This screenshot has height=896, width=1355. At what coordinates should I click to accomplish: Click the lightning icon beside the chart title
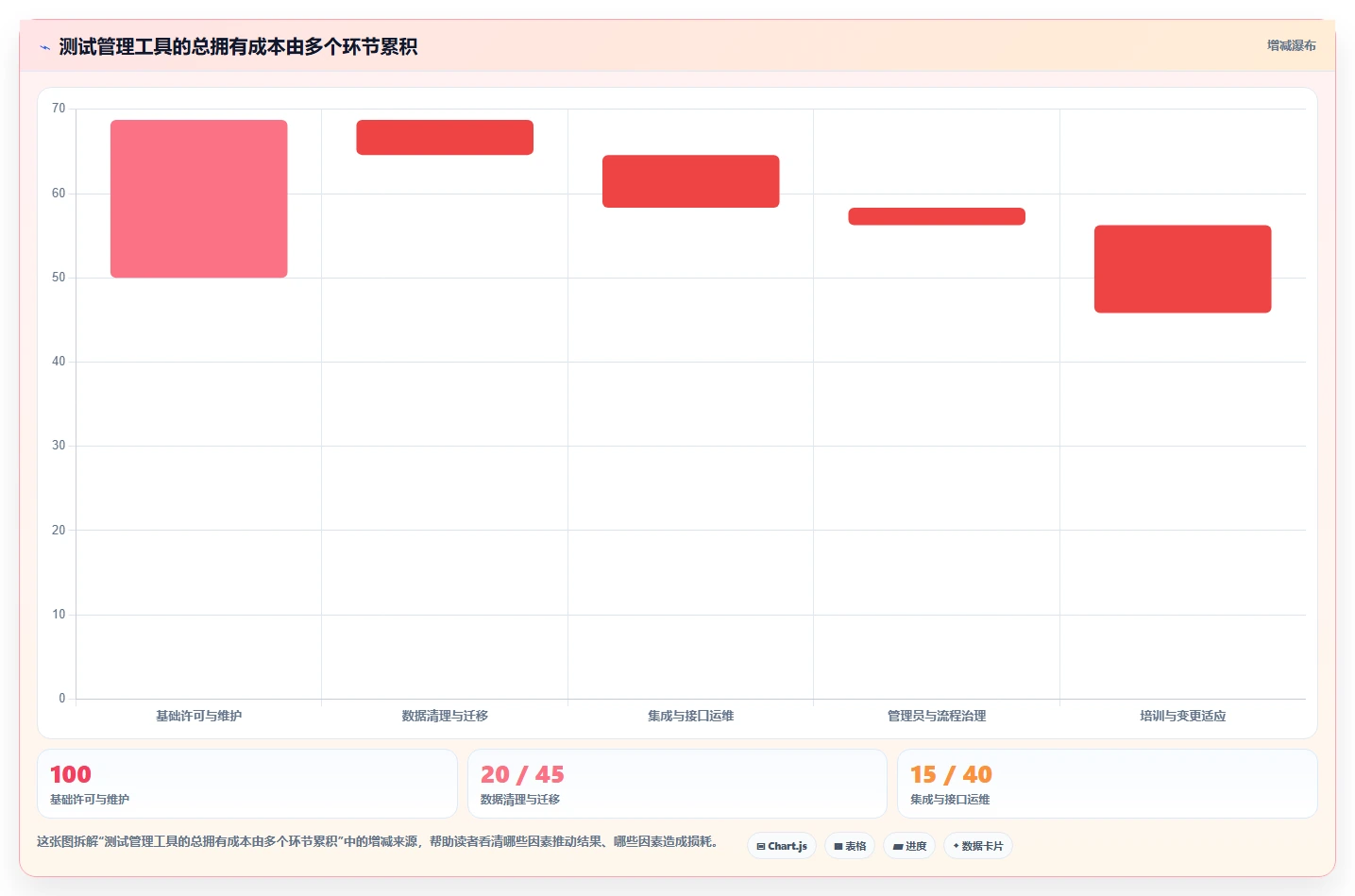pyautogui.click(x=44, y=47)
